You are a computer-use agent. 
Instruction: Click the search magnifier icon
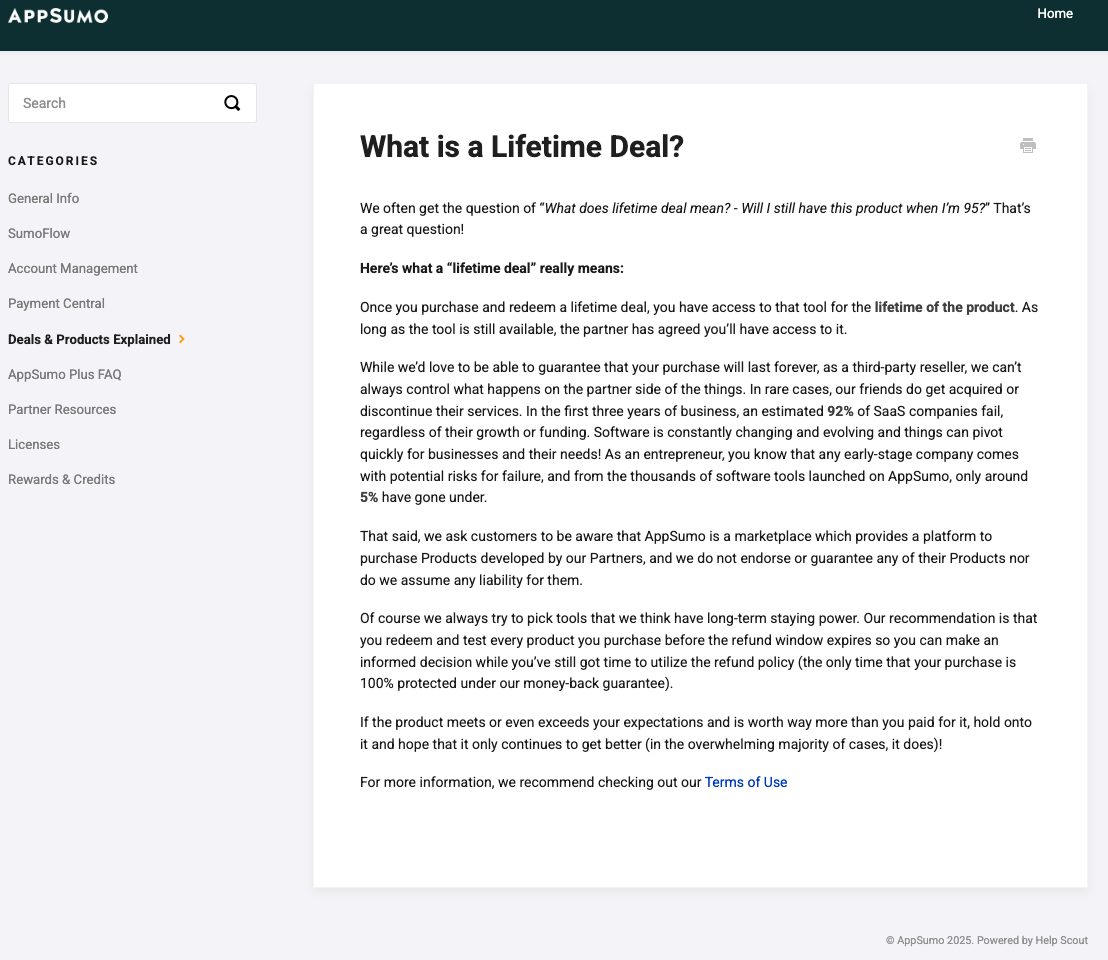pyautogui.click(x=232, y=103)
